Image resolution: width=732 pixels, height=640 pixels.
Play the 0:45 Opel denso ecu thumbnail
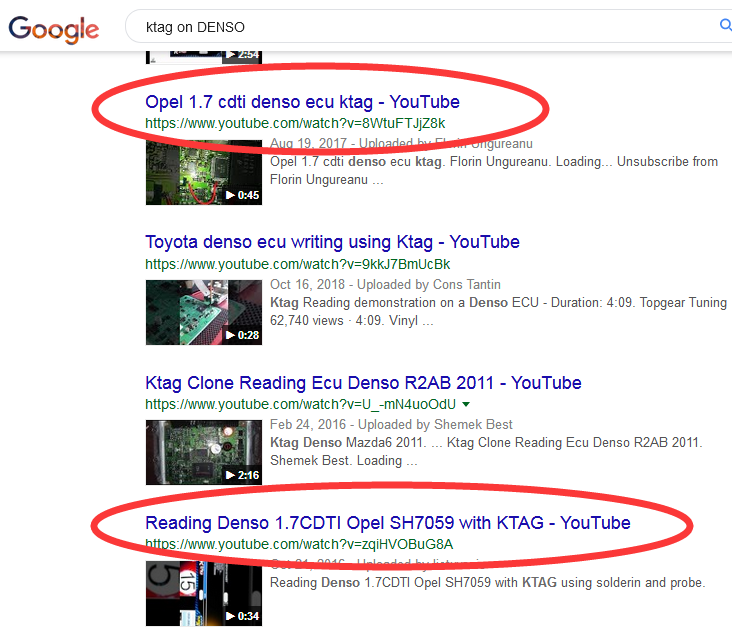[x=204, y=172]
